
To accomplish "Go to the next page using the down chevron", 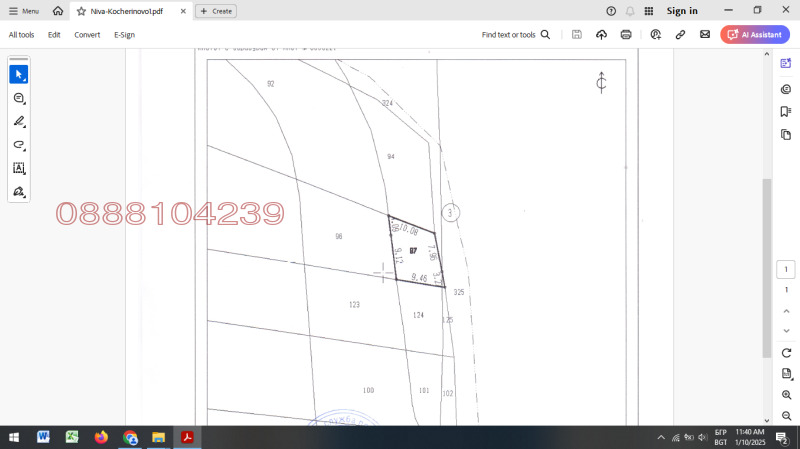I will [x=786, y=331].
